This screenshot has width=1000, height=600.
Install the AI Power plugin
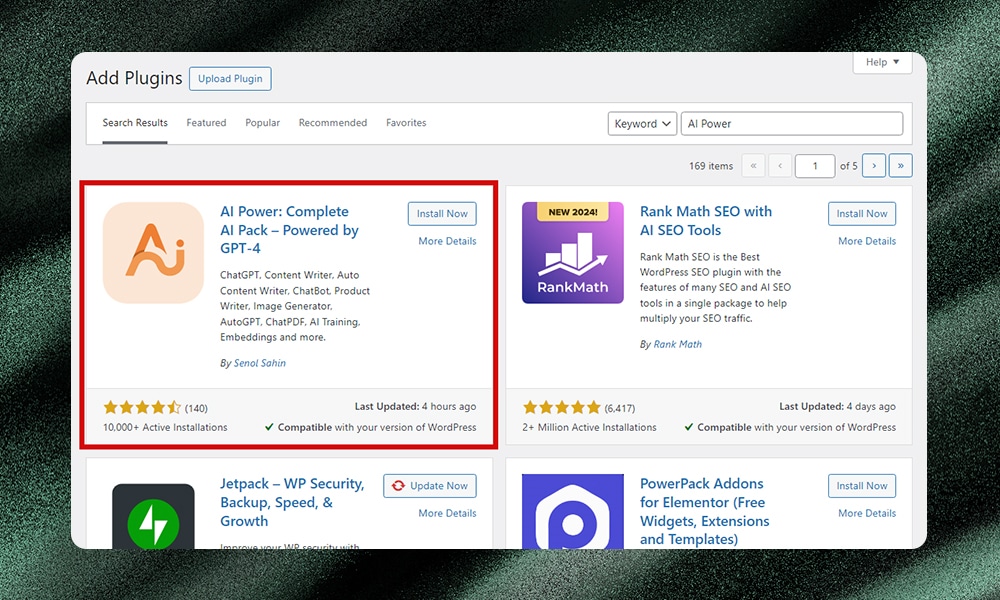(441, 213)
